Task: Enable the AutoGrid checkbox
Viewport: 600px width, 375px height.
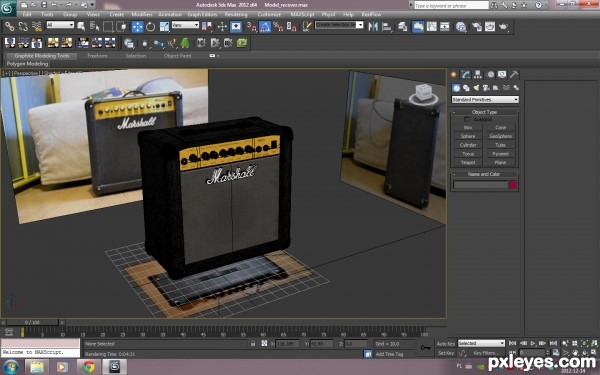Action: [x=467, y=119]
